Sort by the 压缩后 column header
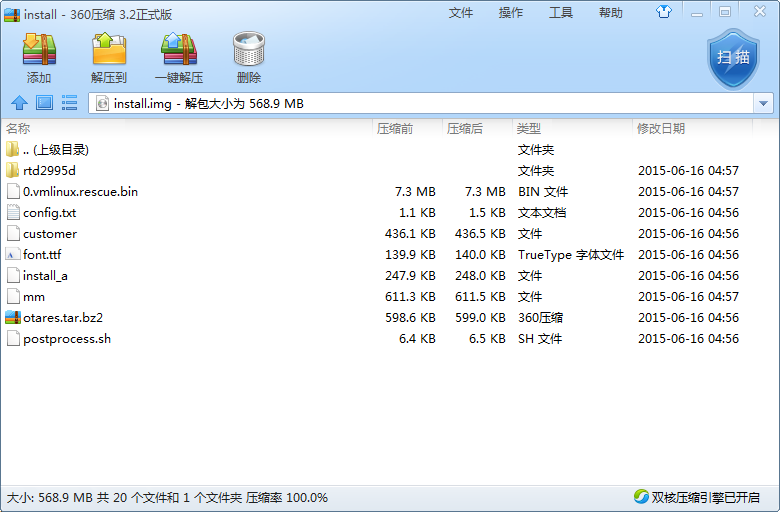 pyautogui.click(x=477, y=129)
